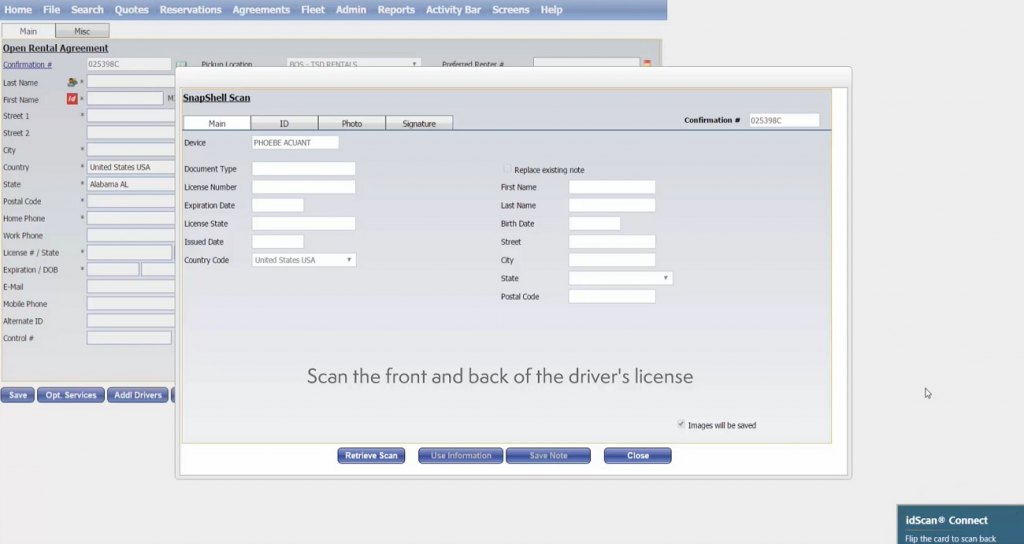Follow the Confirmation # link

point(27,65)
